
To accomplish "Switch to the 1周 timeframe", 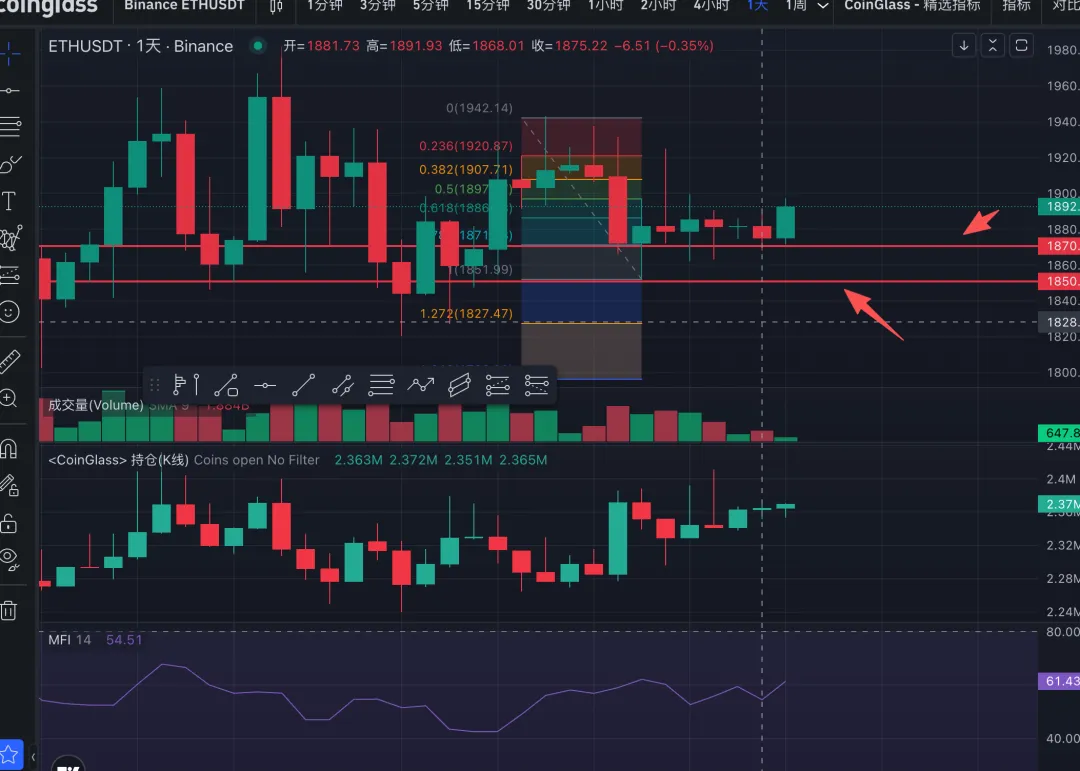I will 796,6.
